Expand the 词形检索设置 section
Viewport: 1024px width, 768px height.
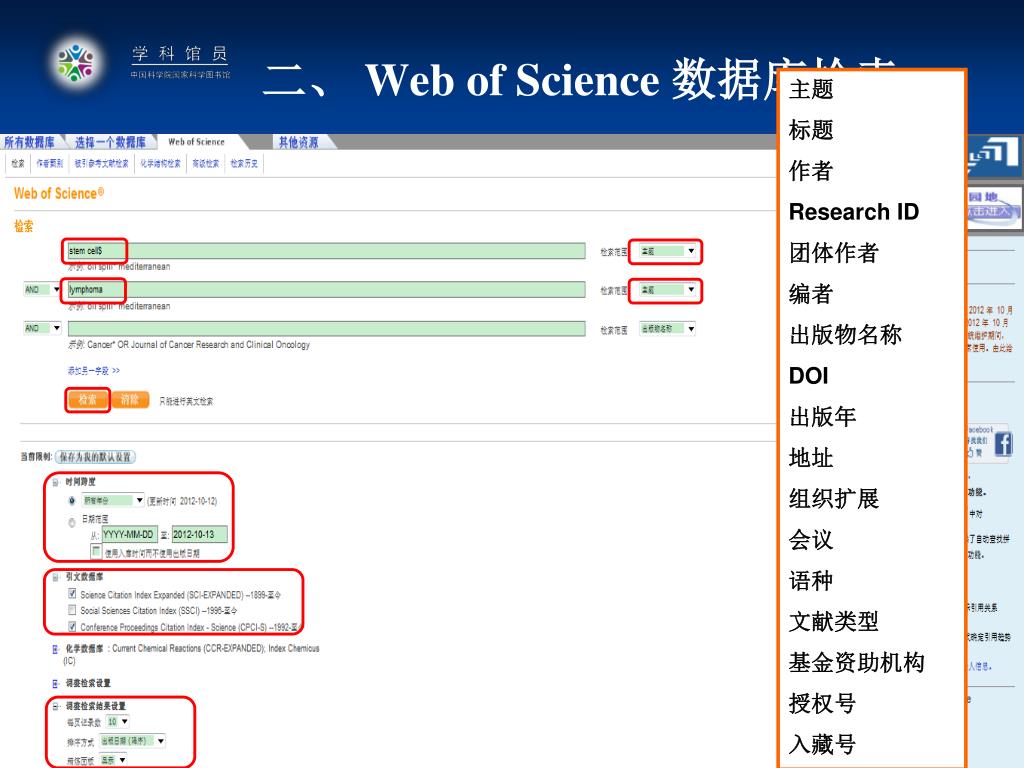(56, 684)
